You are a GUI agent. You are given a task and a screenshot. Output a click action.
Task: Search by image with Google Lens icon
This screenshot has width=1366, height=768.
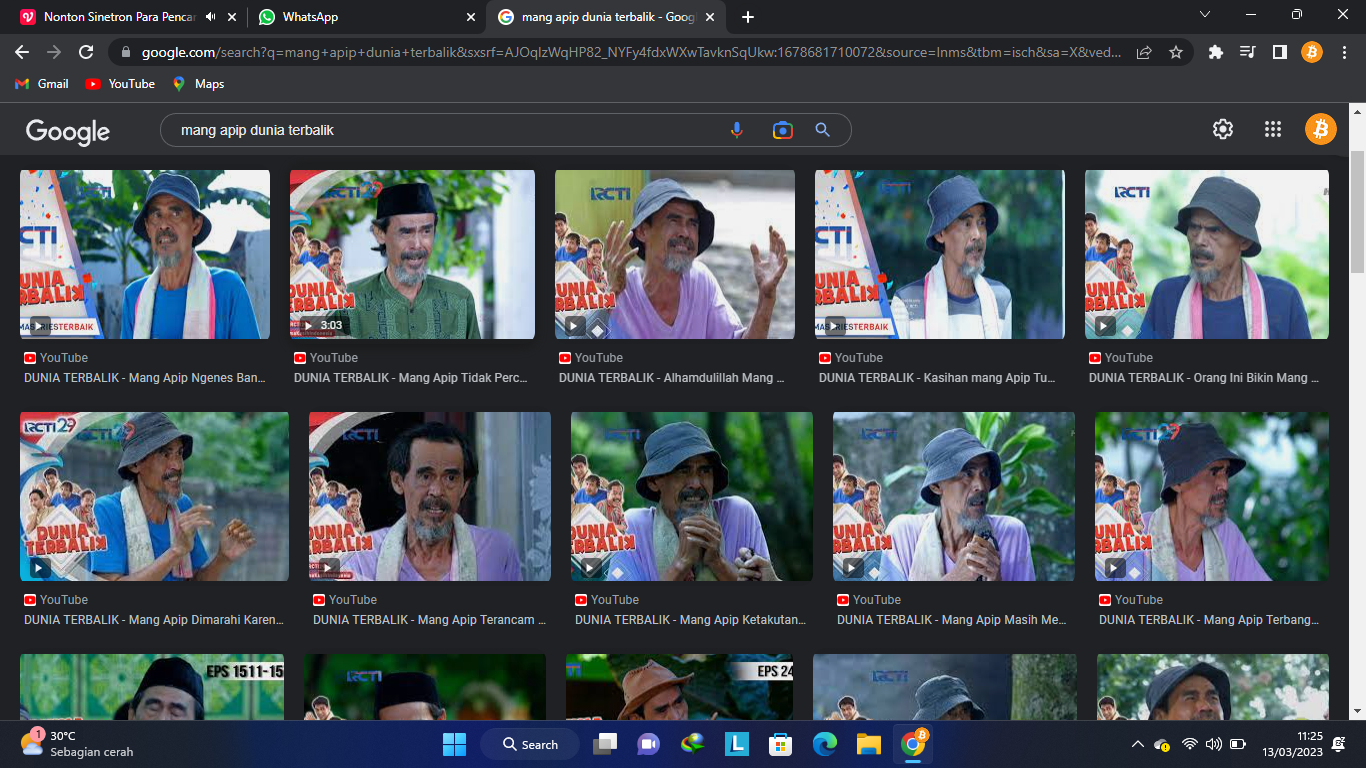click(782, 130)
